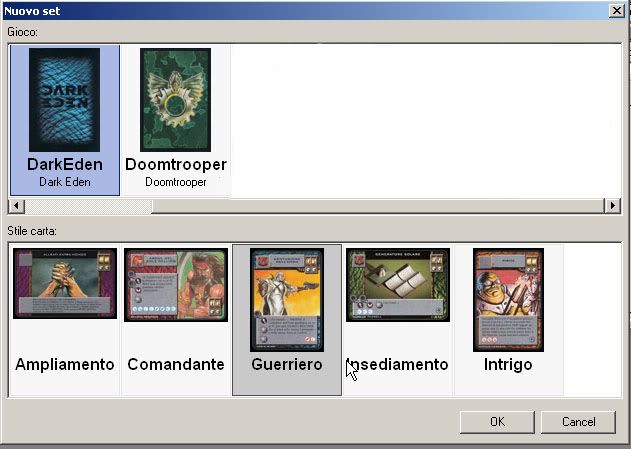Click the Insediamento label text
Image resolution: width=631 pixels, height=449 pixels.
[397, 365]
